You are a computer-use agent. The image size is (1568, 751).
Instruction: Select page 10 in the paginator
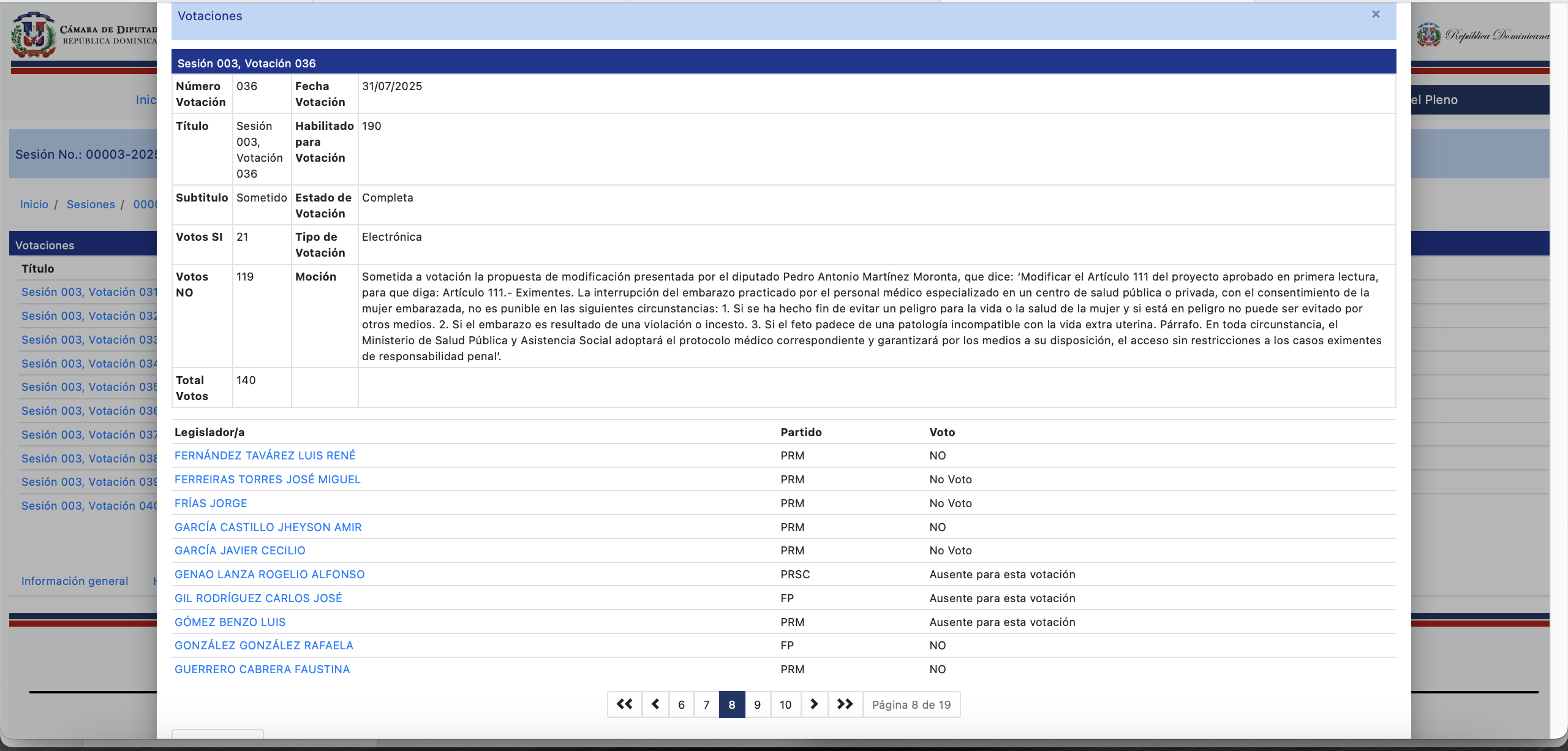pos(785,704)
